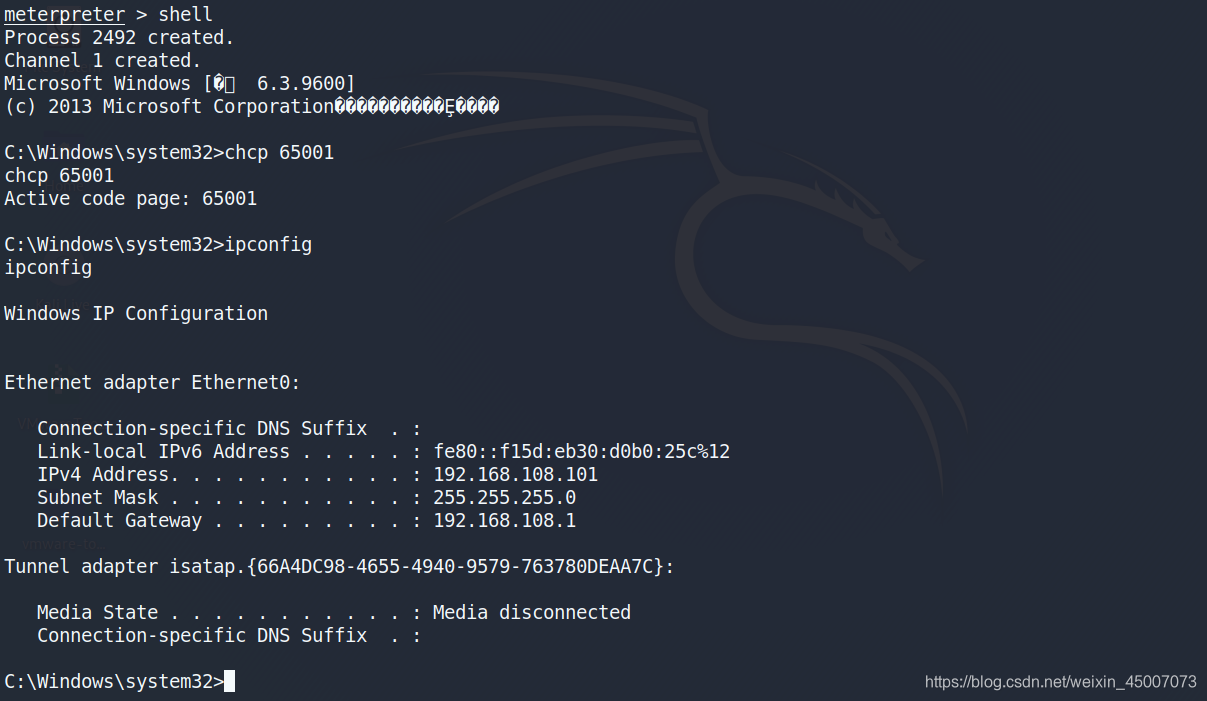Click the 'chcp 65001' command after the prompt
This screenshot has width=1207, height=701.
point(279,153)
